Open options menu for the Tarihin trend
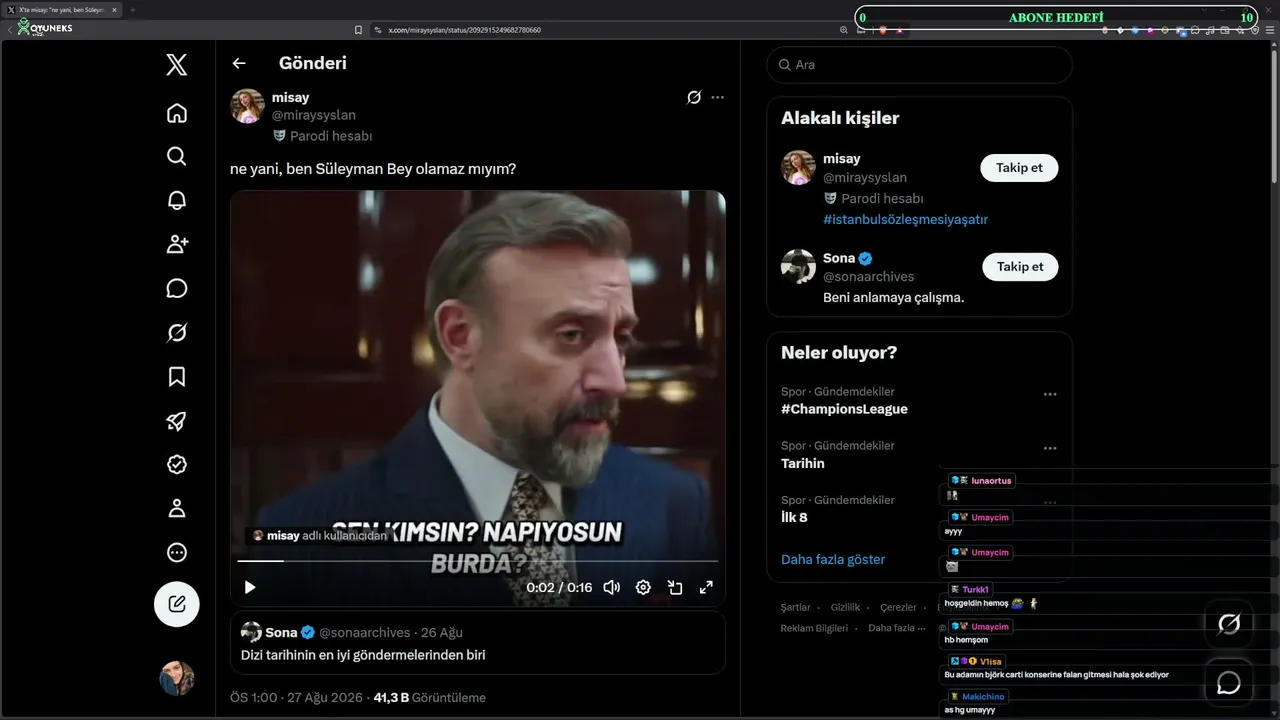This screenshot has width=1280, height=720. coord(1050,448)
